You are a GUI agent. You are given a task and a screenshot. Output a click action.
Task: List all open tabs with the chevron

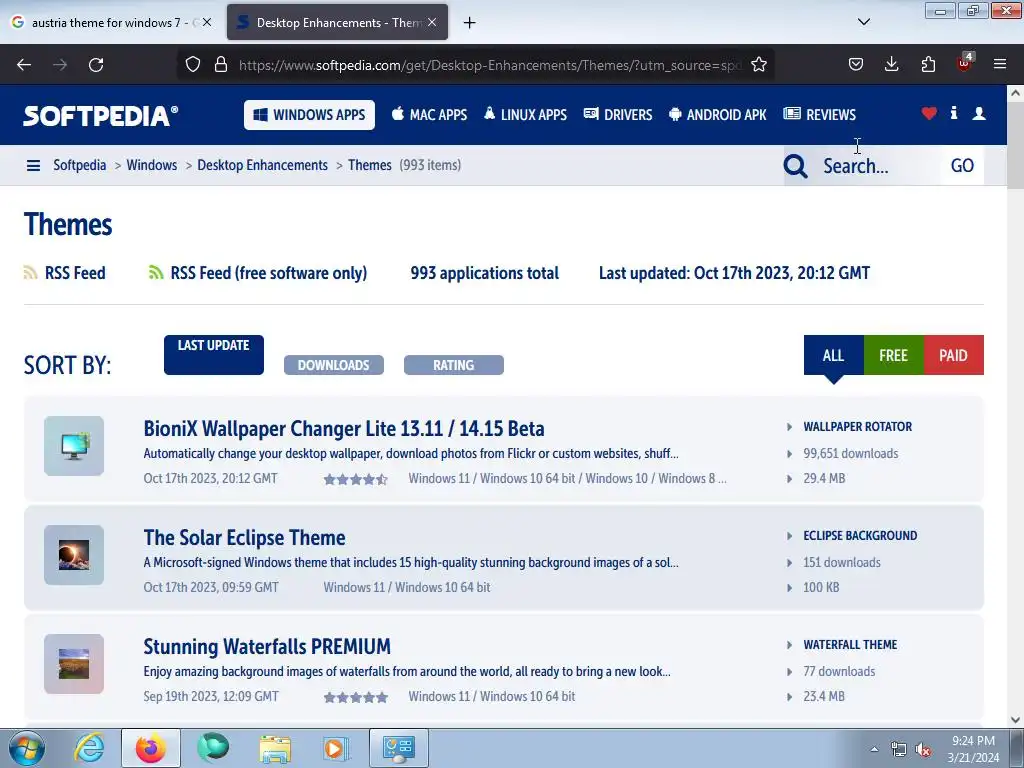[x=863, y=22]
